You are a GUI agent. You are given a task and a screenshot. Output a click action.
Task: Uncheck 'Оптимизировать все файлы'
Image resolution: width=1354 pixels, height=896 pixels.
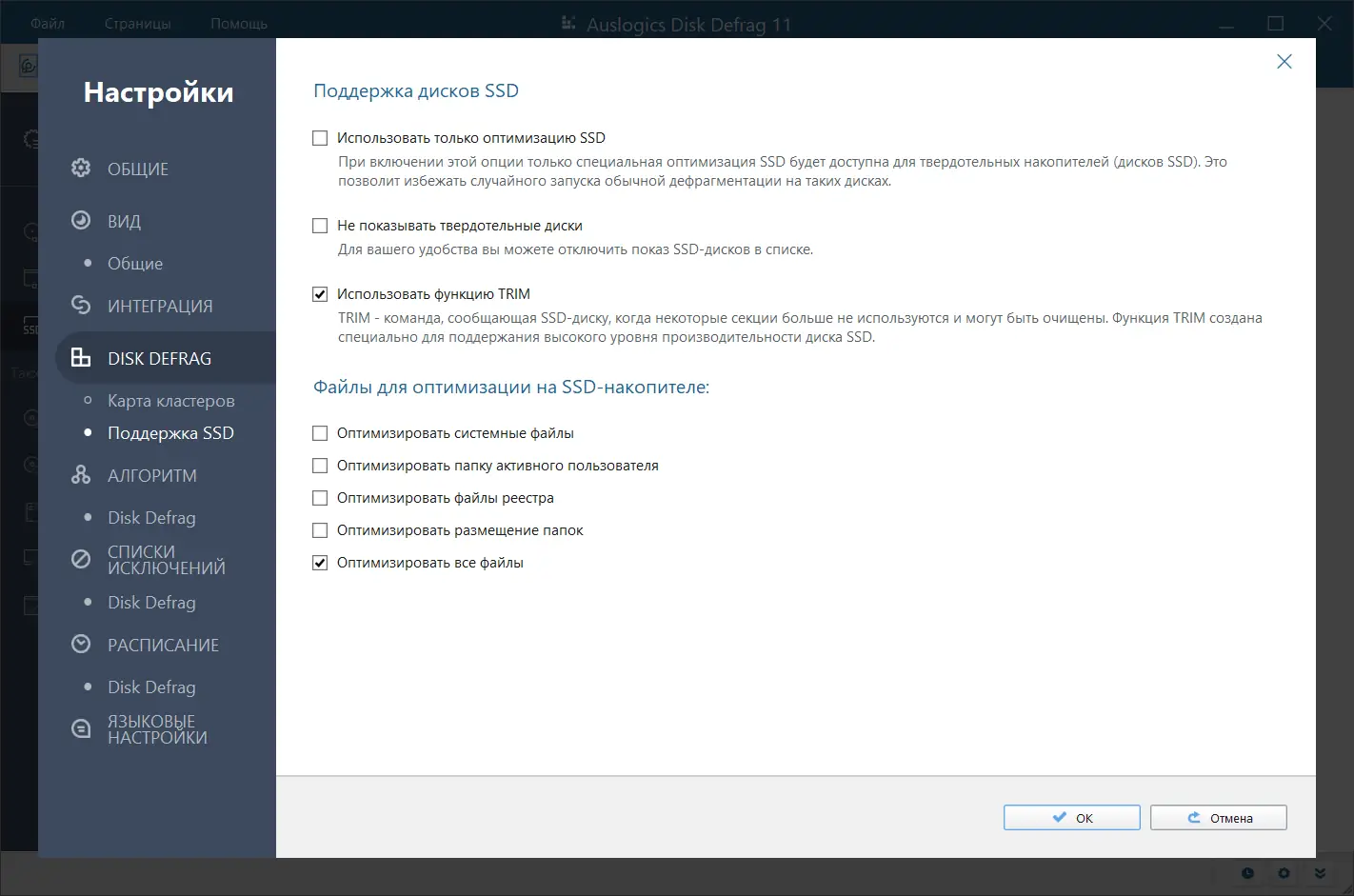[x=320, y=562]
